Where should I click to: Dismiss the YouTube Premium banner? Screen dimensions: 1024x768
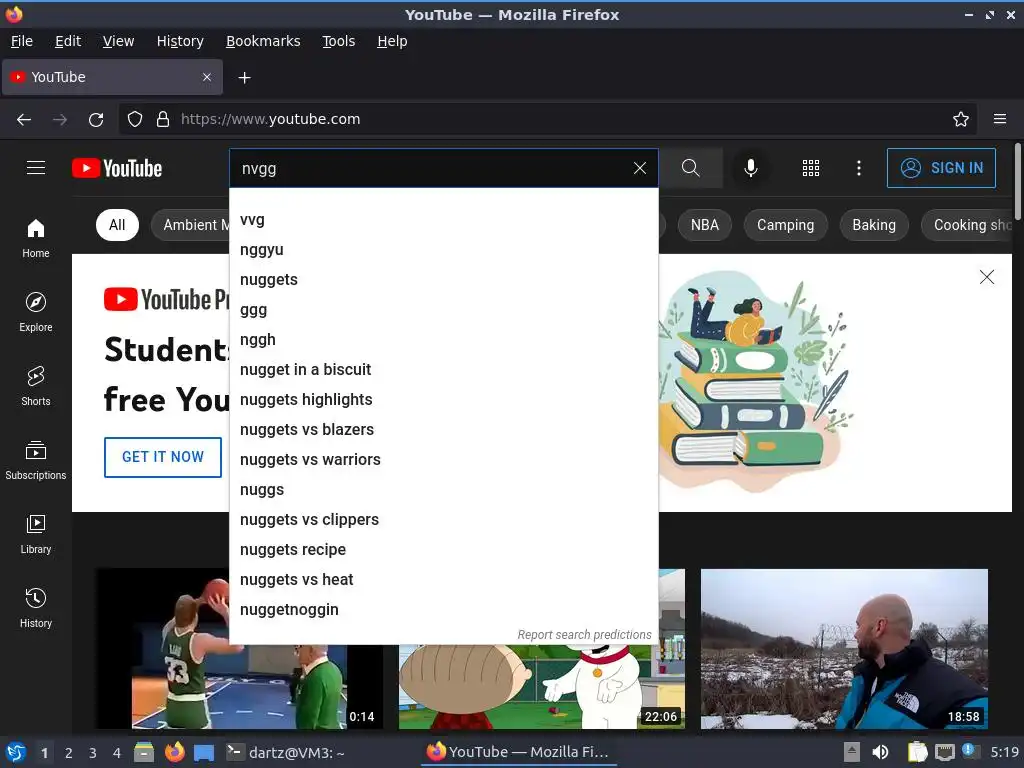click(x=987, y=277)
